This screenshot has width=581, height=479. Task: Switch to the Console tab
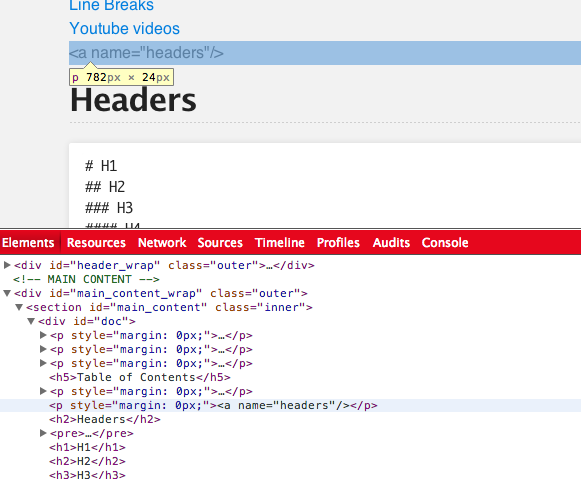pos(445,243)
